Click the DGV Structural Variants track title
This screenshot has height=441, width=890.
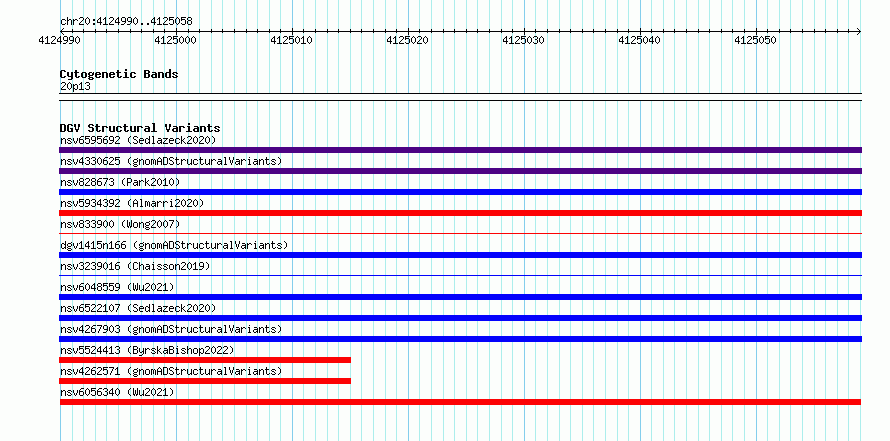pyautogui.click(x=140, y=128)
